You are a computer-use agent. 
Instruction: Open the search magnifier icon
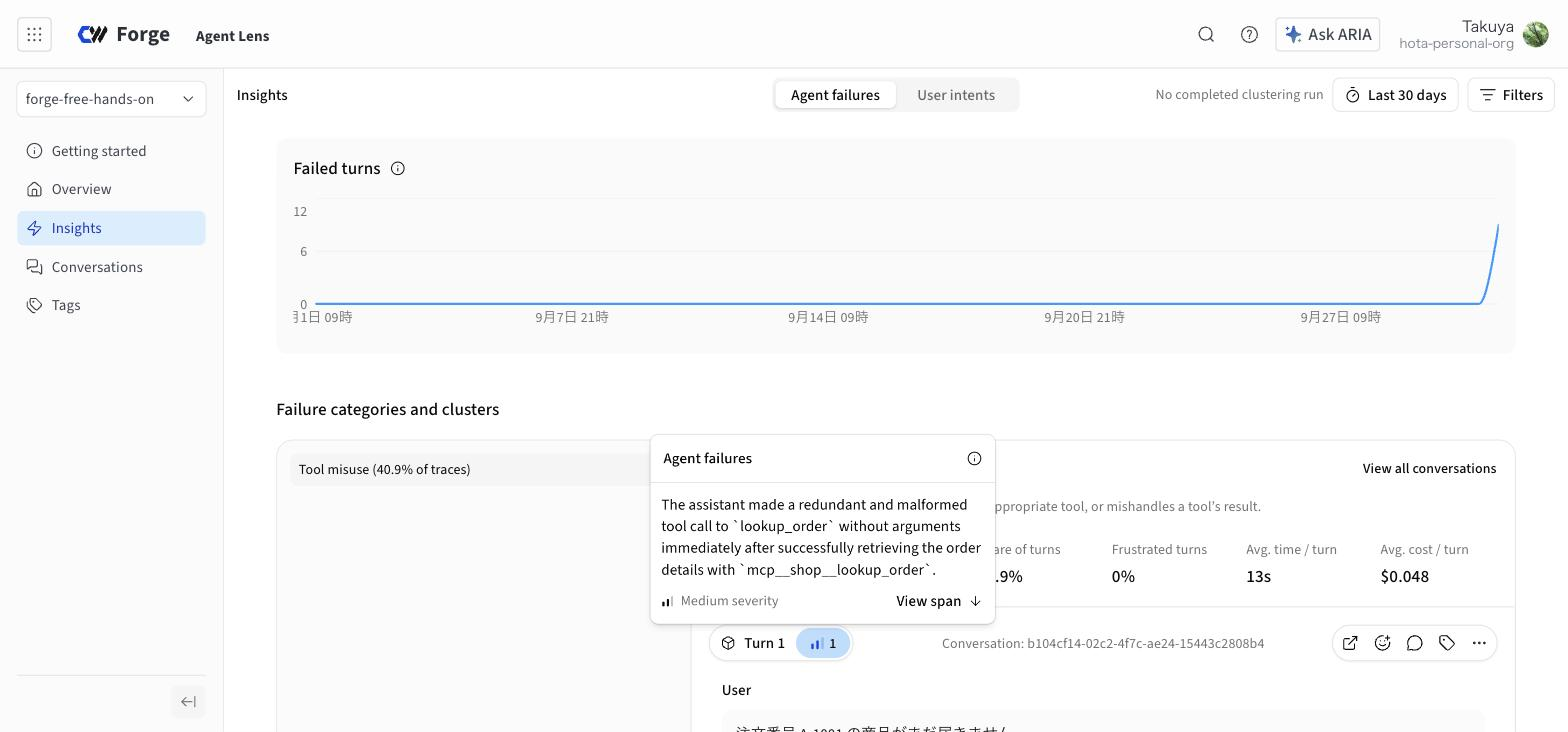click(x=1206, y=34)
